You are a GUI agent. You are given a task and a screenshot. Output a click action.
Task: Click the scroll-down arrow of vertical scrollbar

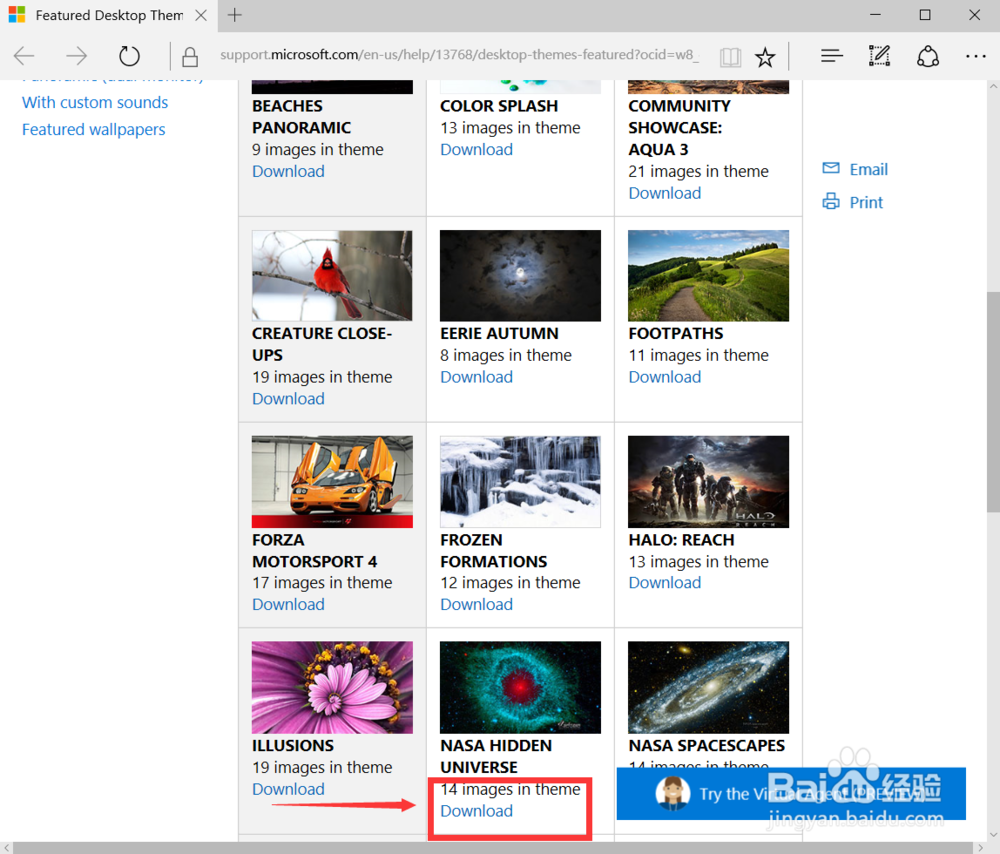point(993,834)
